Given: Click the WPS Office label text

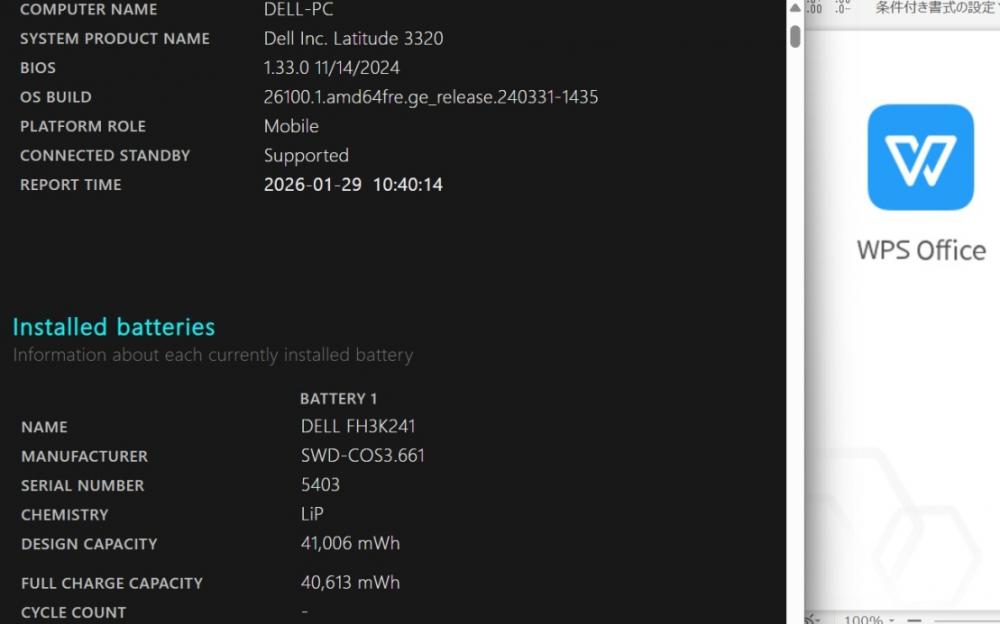Looking at the screenshot, I should coord(921,250).
